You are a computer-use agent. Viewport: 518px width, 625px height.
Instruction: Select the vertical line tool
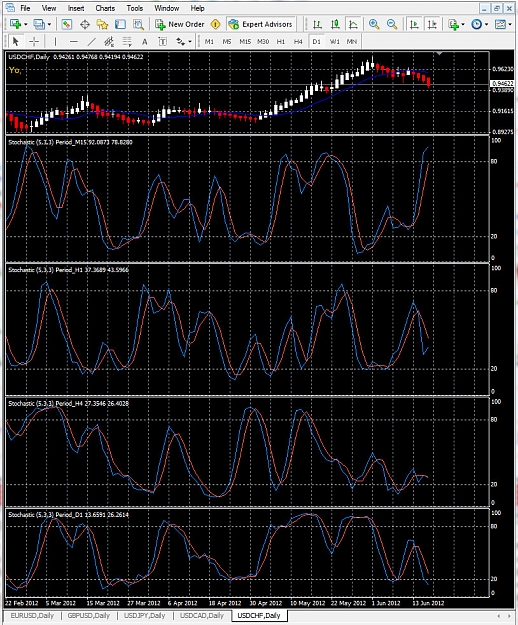55,41
